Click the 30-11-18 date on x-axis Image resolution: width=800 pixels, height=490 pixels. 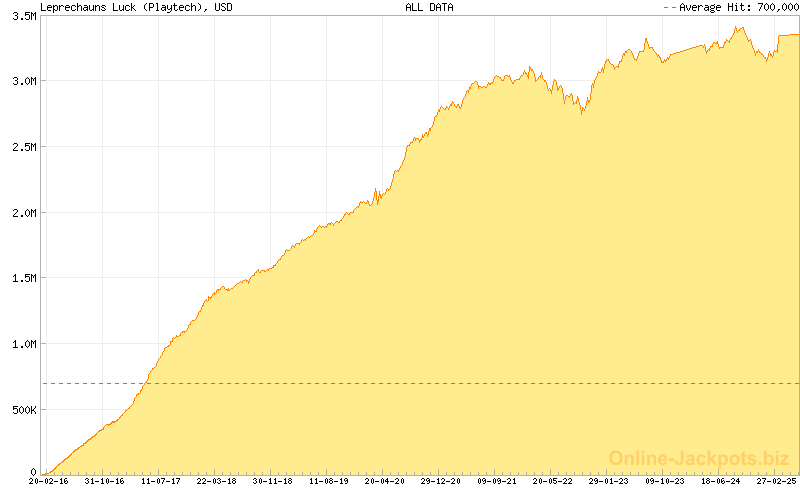(272, 482)
